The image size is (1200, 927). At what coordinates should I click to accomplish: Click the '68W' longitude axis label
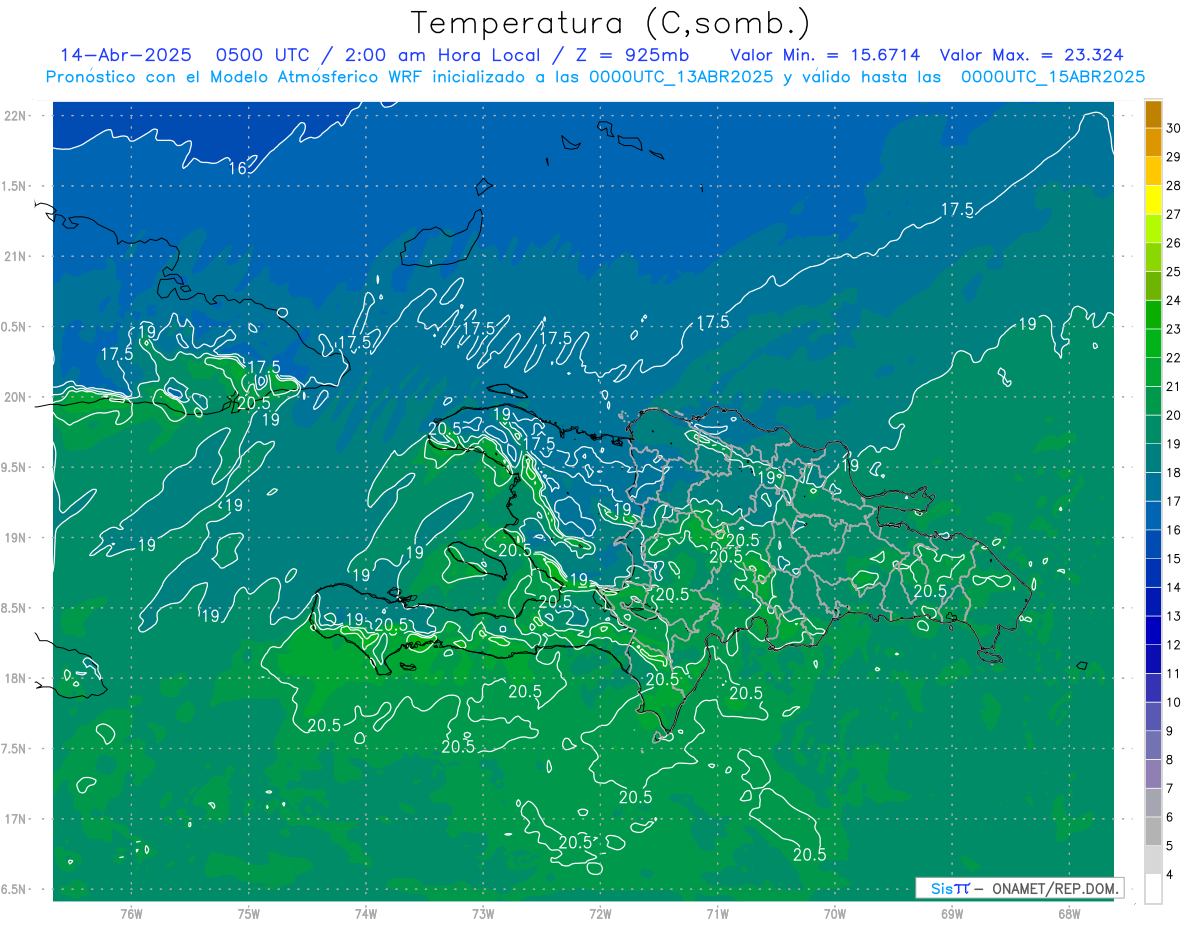[1069, 913]
